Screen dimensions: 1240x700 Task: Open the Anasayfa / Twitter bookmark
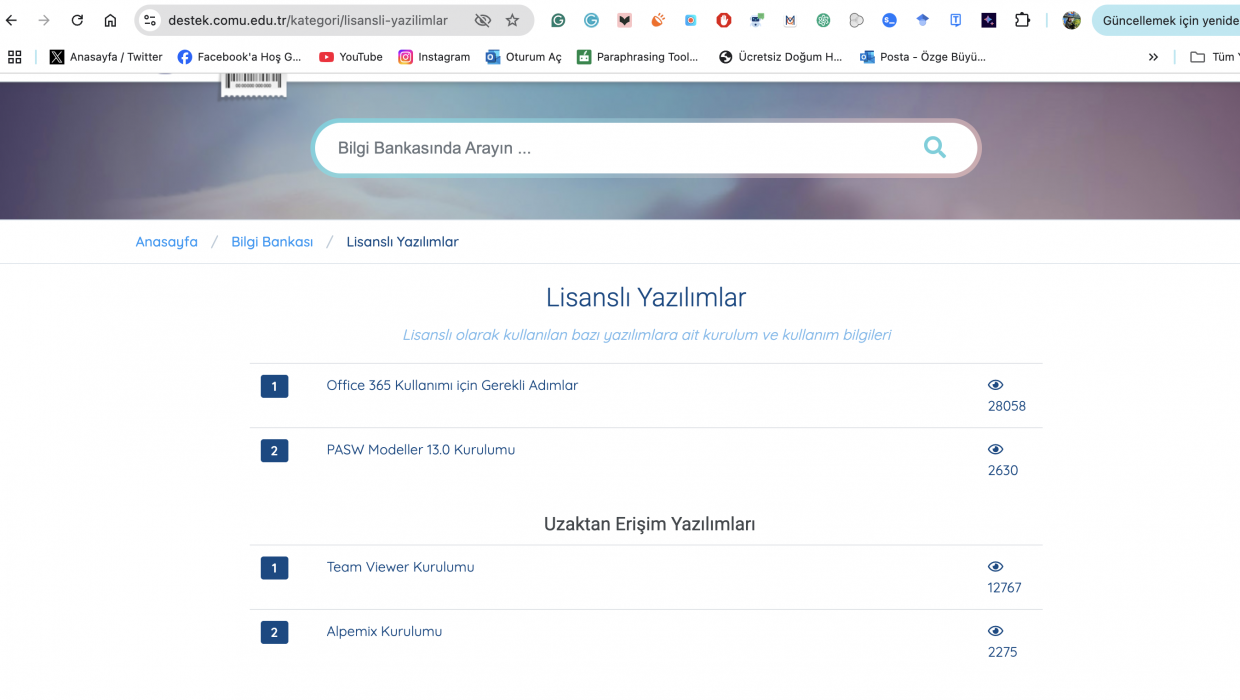(x=106, y=57)
